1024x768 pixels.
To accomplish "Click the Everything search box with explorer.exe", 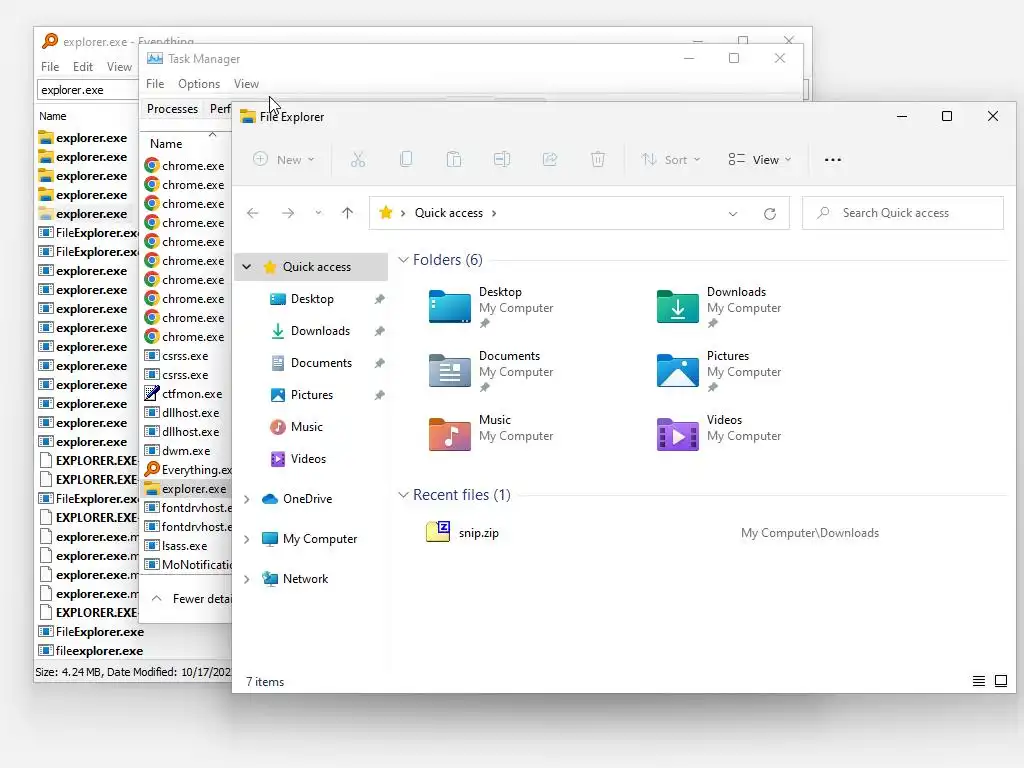I will point(88,90).
